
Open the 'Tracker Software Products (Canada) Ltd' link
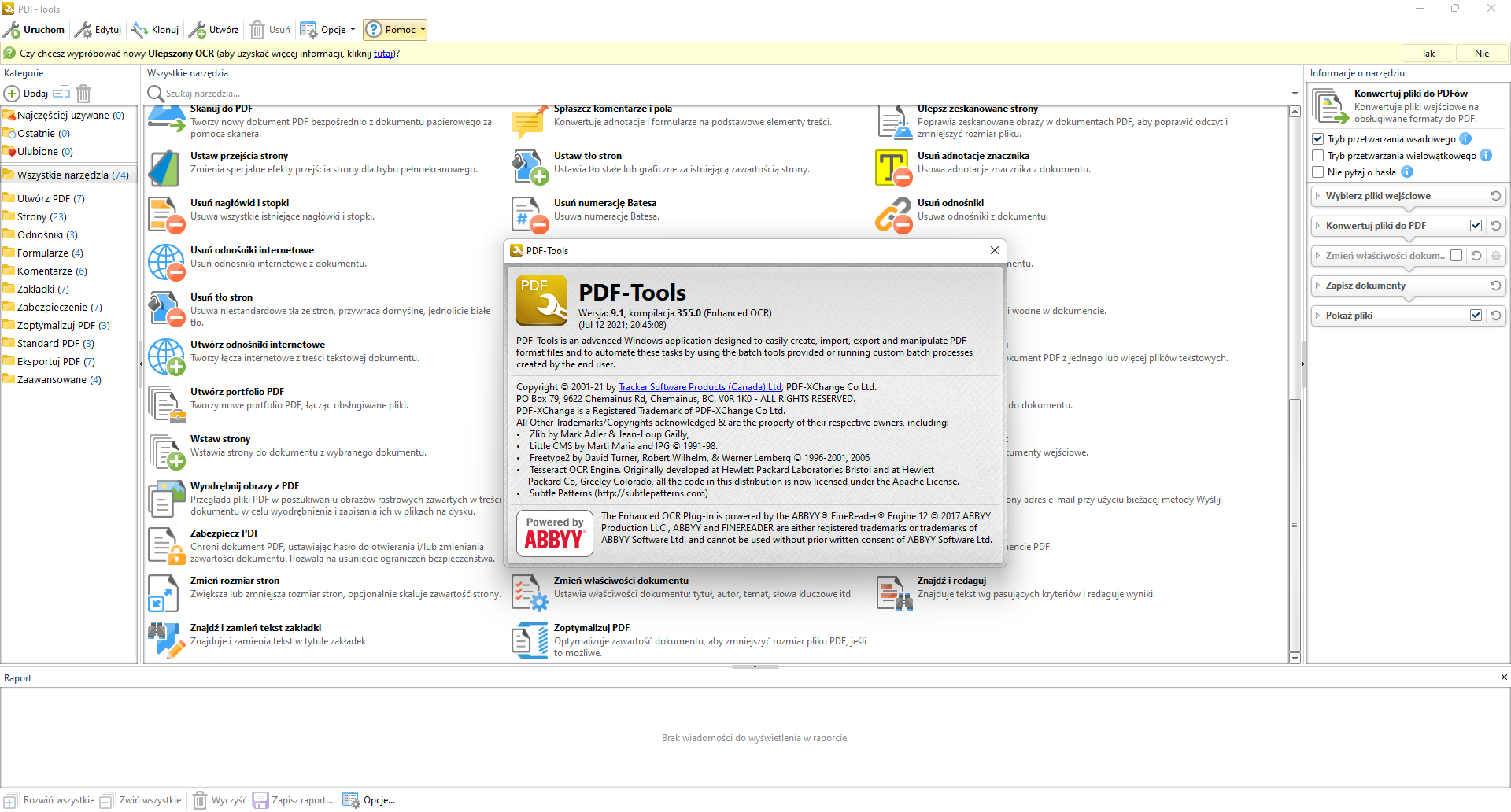coord(700,387)
